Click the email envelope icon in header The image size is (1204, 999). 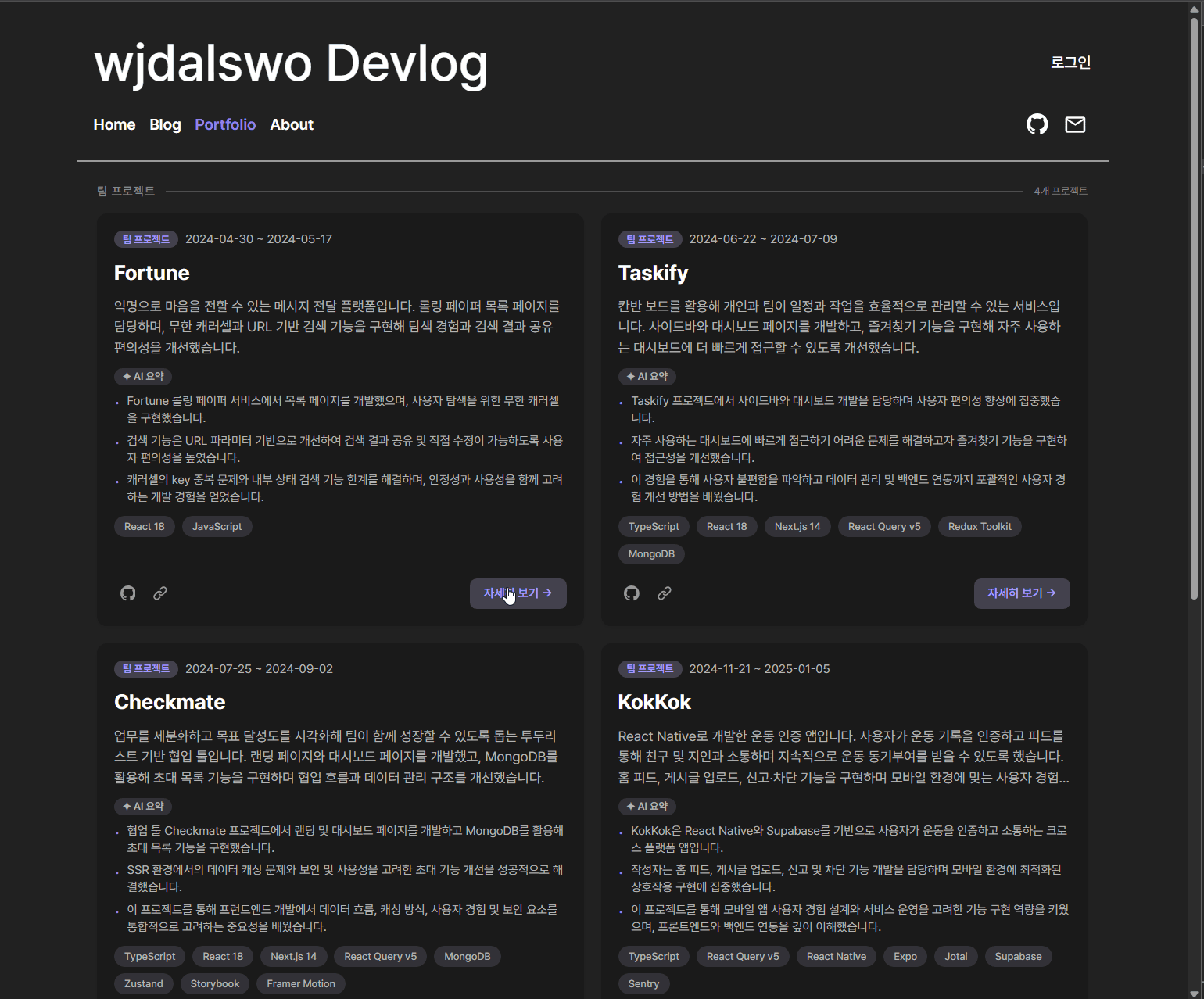[x=1075, y=124]
